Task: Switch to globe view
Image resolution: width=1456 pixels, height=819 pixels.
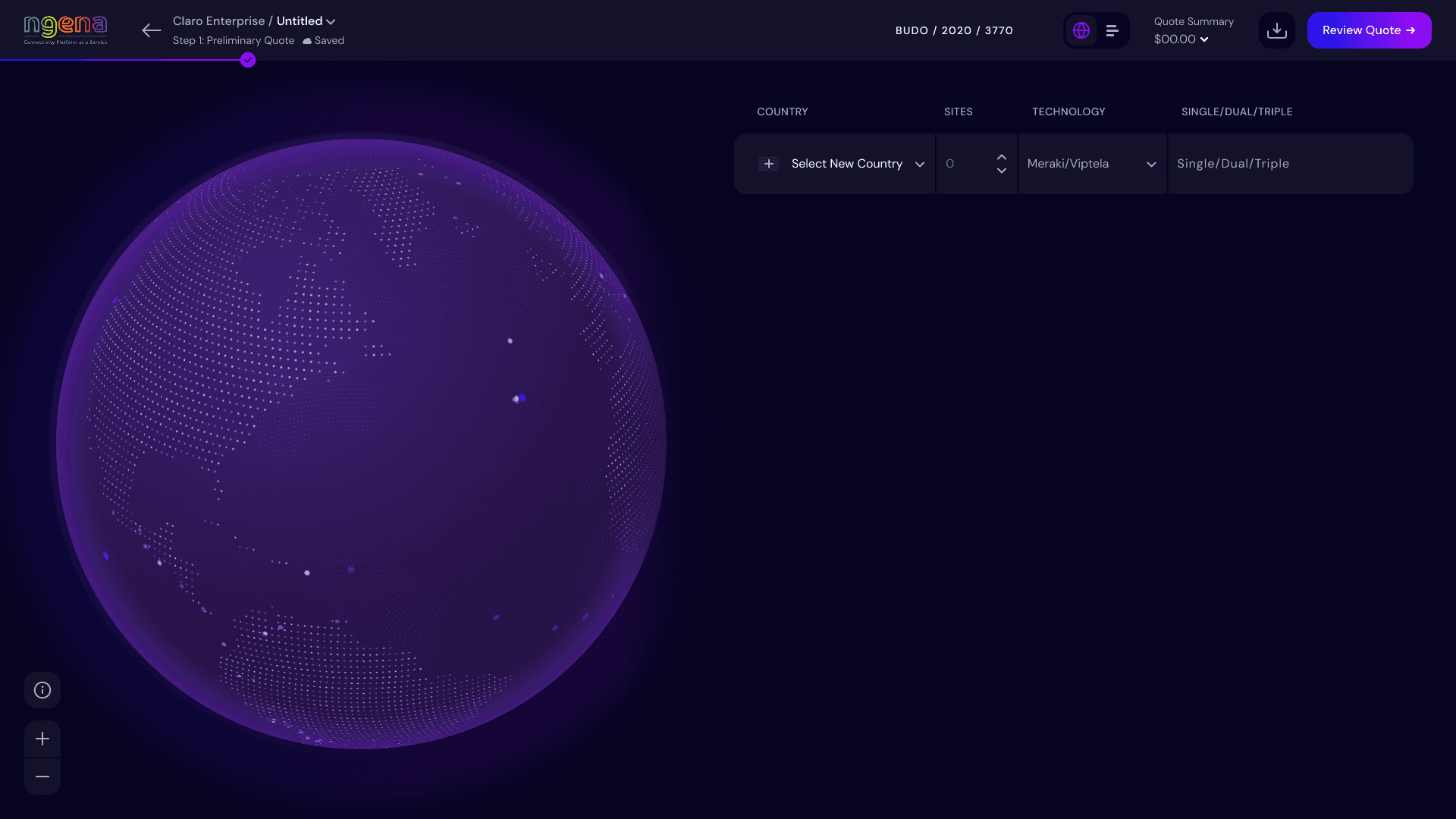Action: click(1081, 30)
